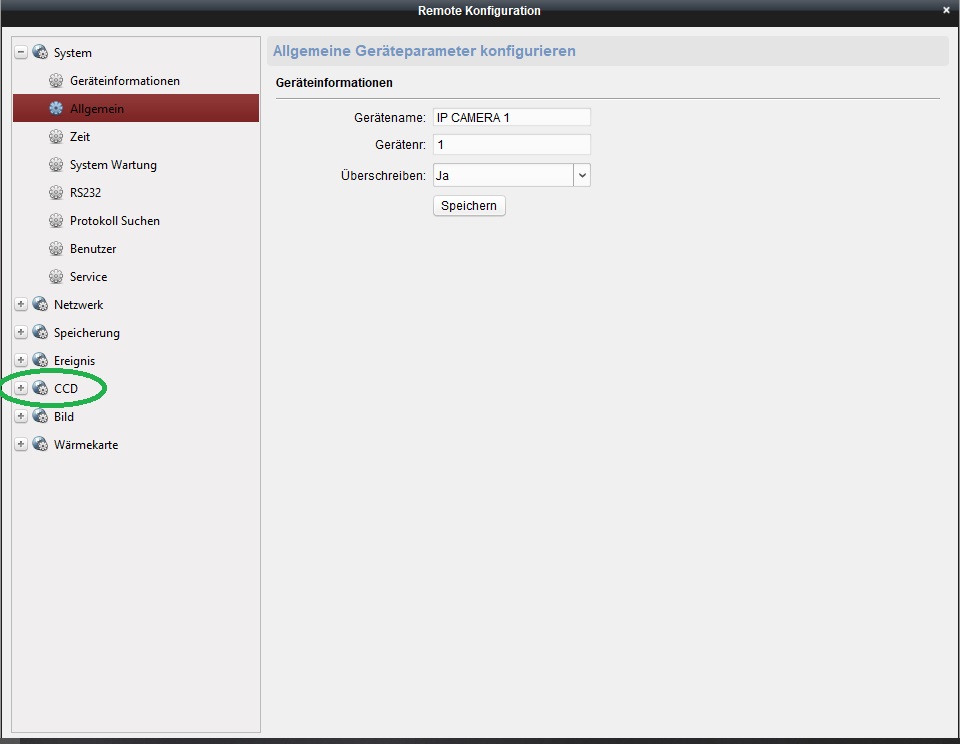Expand the Netzwerk tree node
This screenshot has width=960, height=744.
coord(21,305)
